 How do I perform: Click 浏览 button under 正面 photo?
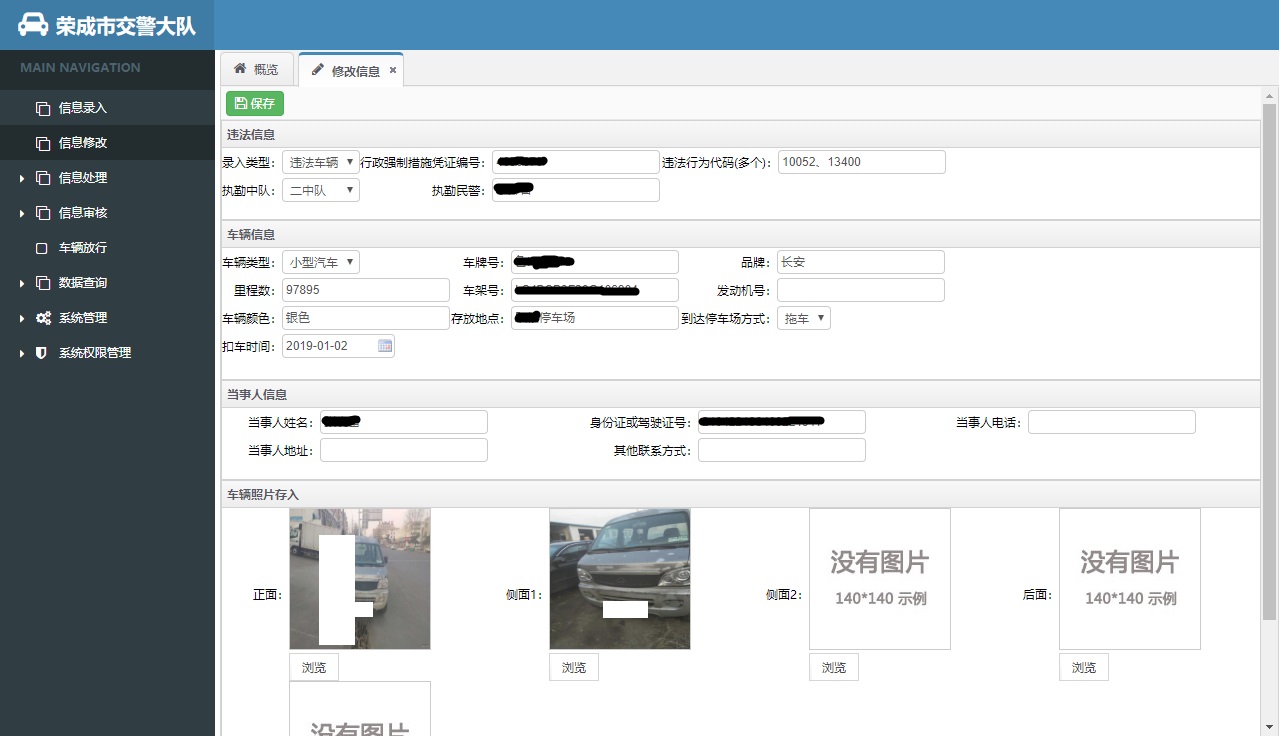(x=314, y=667)
